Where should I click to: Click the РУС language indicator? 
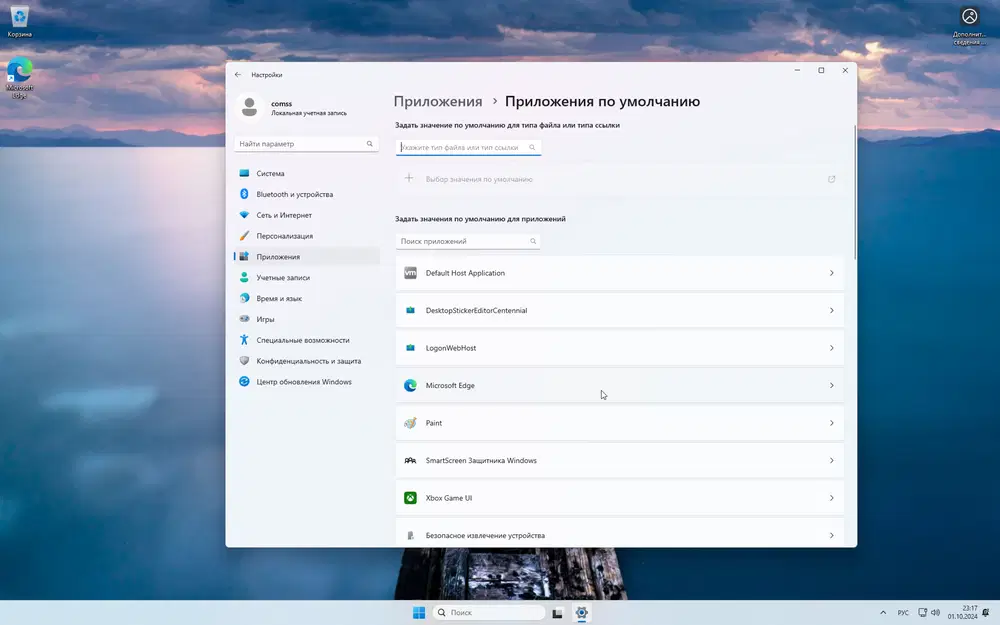tap(903, 613)
